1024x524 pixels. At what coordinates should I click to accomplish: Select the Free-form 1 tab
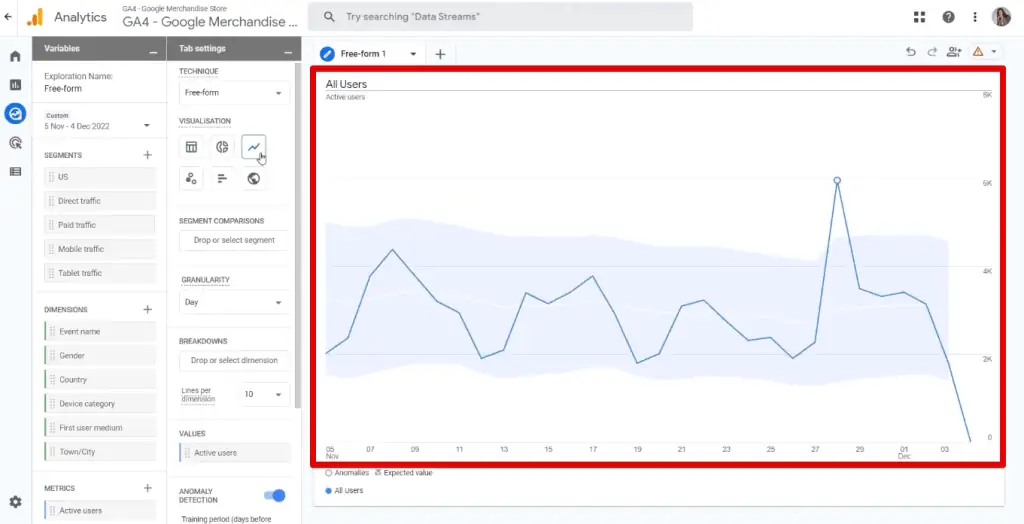coord(363,54)
